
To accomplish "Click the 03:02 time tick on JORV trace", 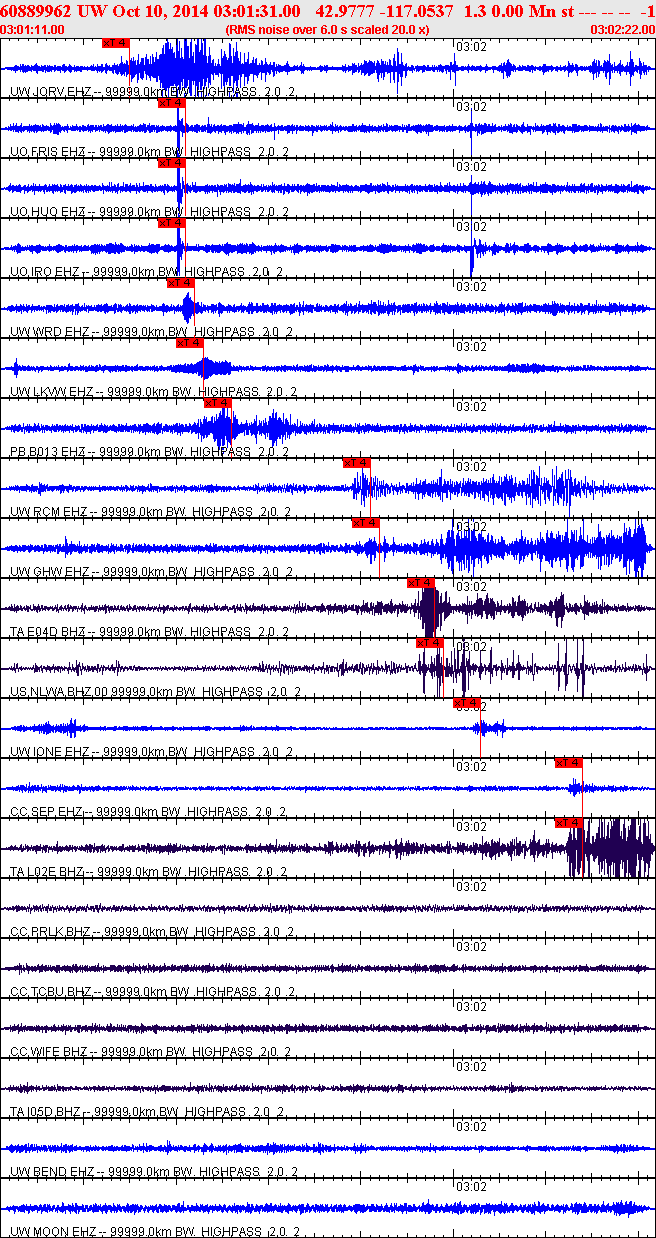I will 471,47.
